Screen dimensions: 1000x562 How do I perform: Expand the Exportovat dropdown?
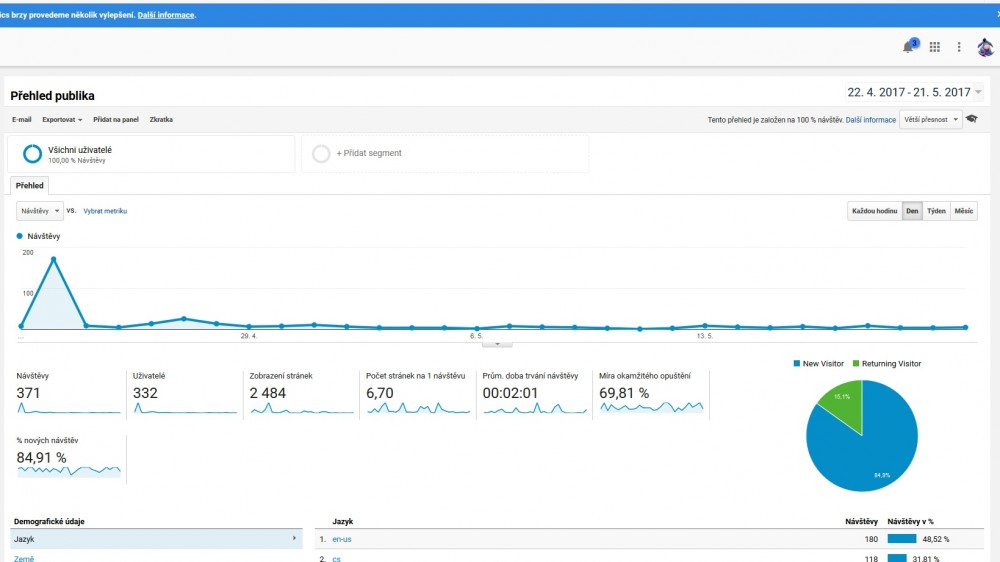pyautogui.click(x=62, y=120)
